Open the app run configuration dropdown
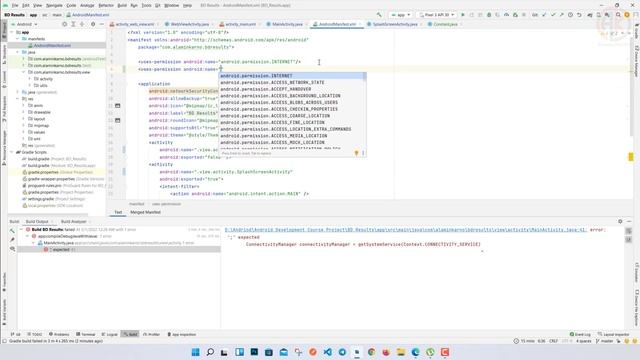640x360 pixels. [400, 15]
